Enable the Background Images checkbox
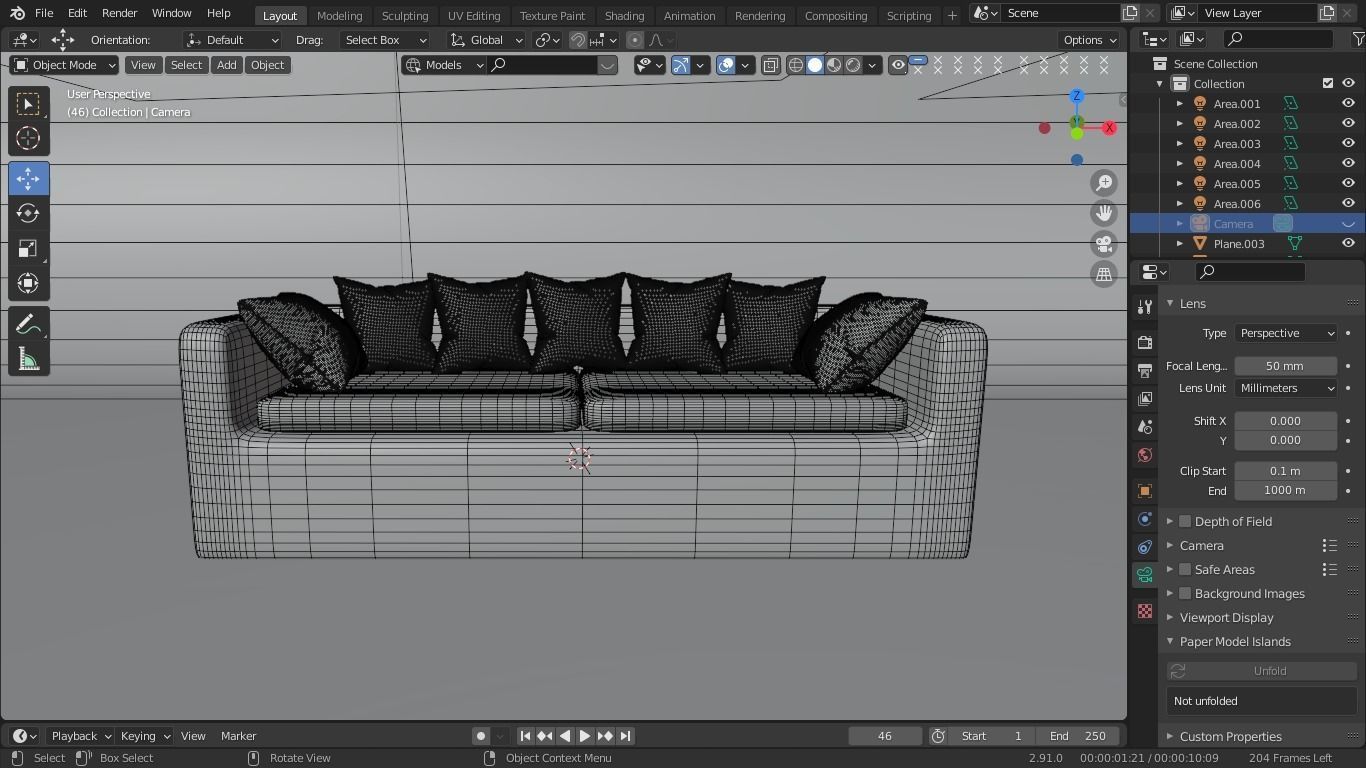 (1185, 593)
